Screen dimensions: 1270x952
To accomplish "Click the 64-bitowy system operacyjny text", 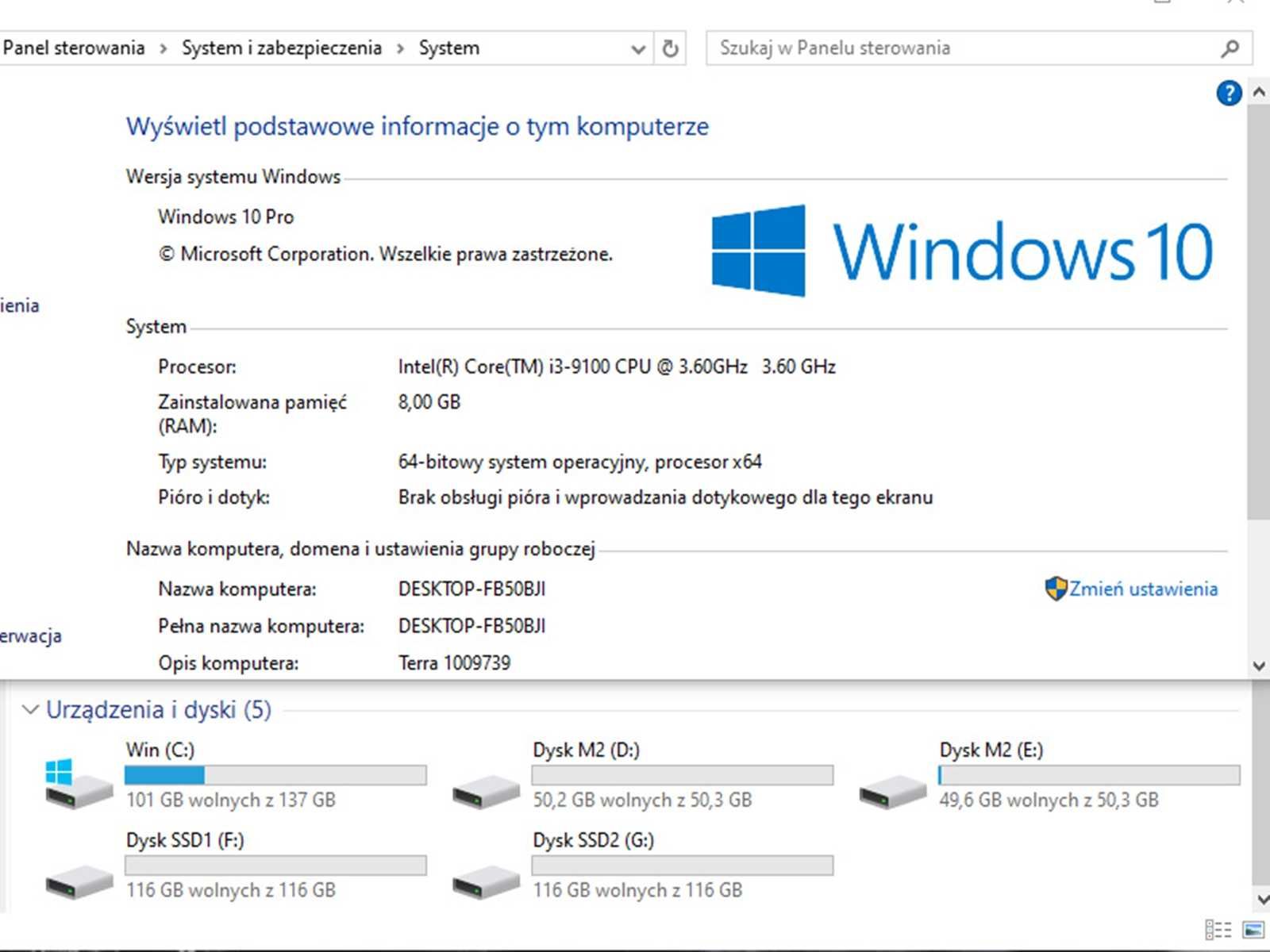I will click(x=580, y=462).
